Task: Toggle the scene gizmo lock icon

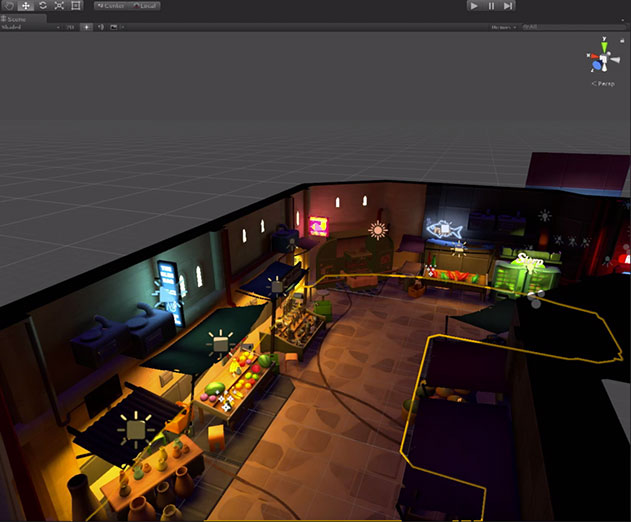Action: tap(622, 40)
